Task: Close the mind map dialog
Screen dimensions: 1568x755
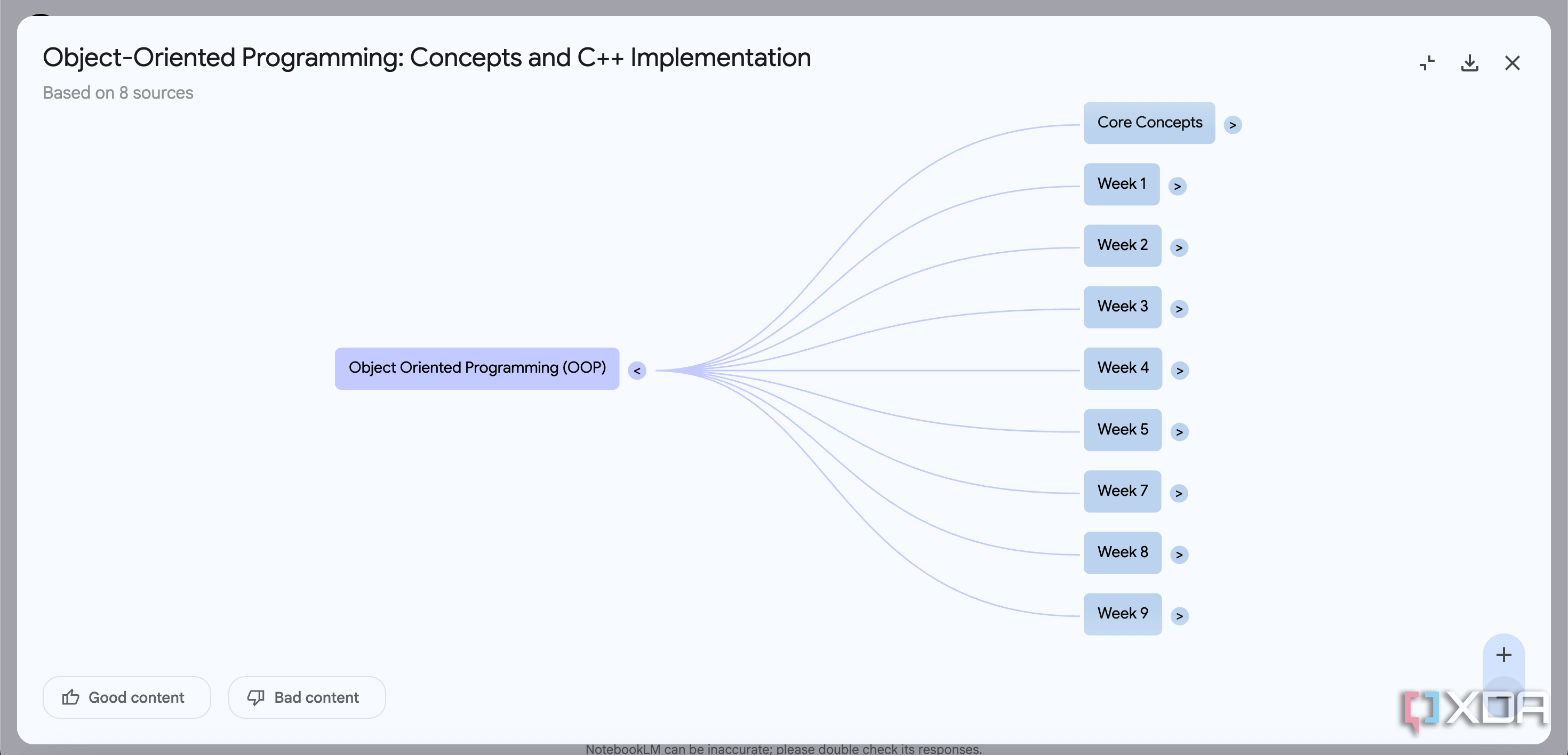Action: coord(1512,63)
